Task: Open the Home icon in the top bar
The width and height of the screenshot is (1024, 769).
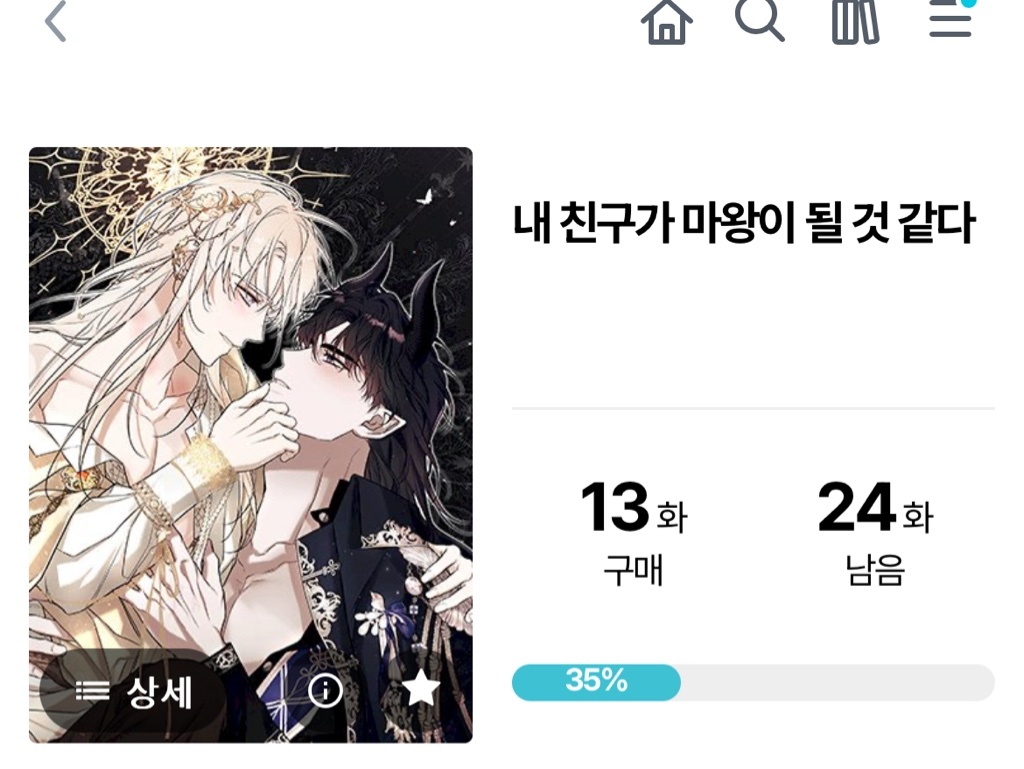Action: click(666, 21)
